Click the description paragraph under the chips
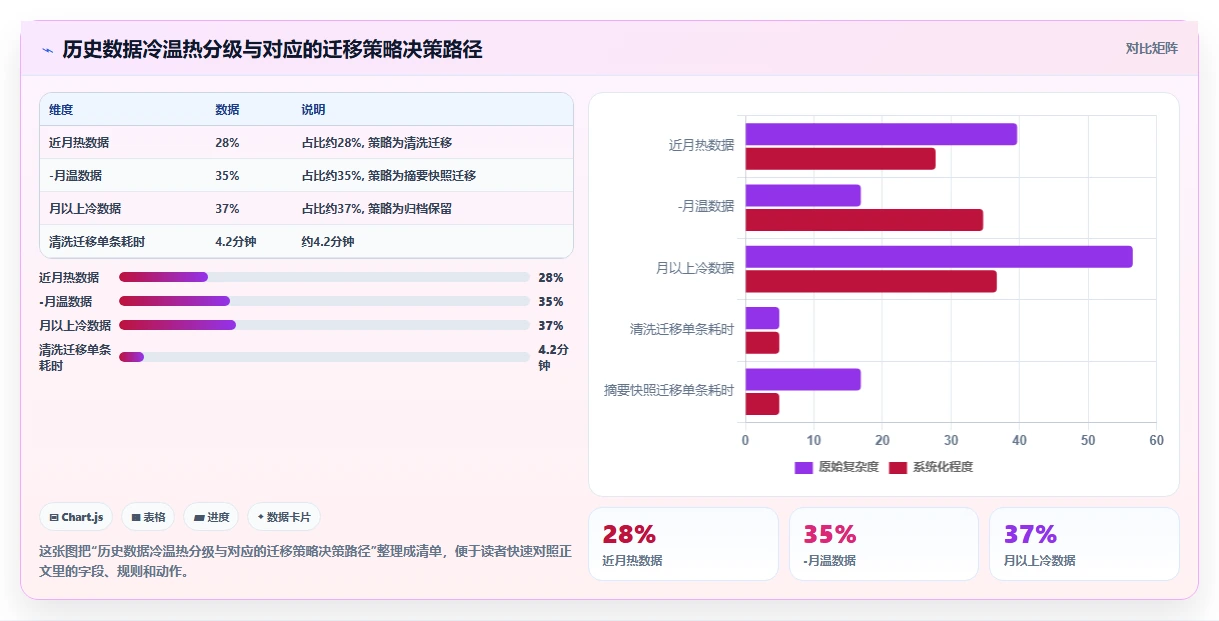Image resolution: width=1219 pixels, height=621 pixels. (x=305, y=561)
